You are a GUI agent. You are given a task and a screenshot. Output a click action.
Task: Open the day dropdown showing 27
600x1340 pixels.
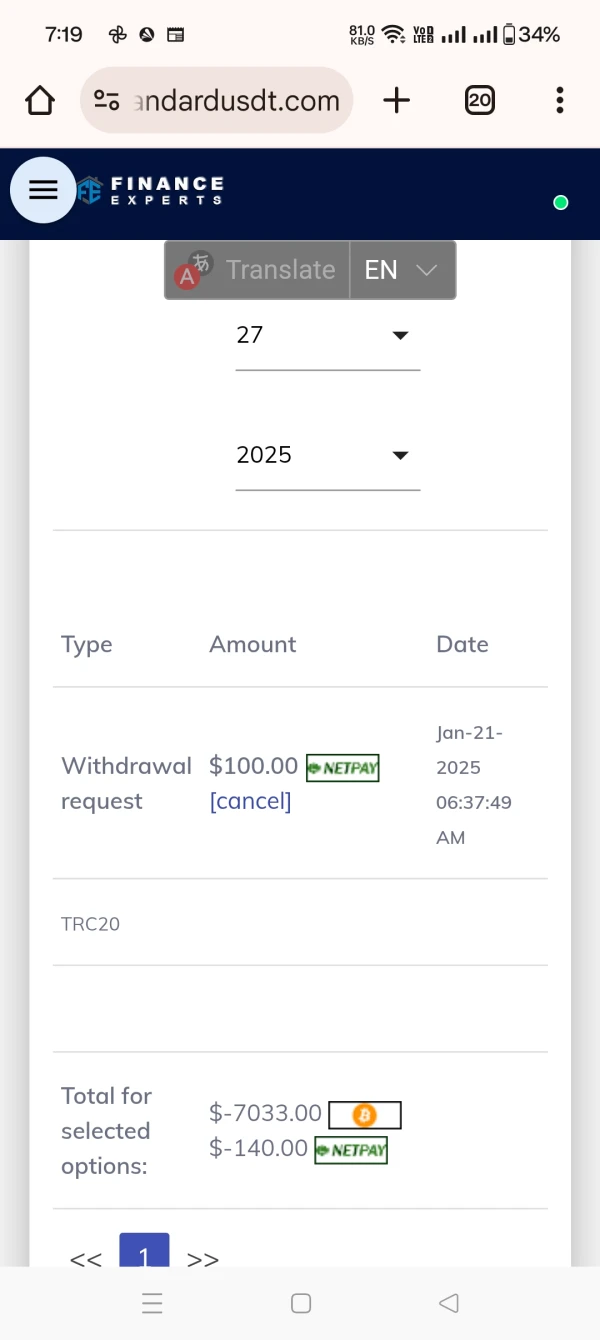[x=327, y=335]
